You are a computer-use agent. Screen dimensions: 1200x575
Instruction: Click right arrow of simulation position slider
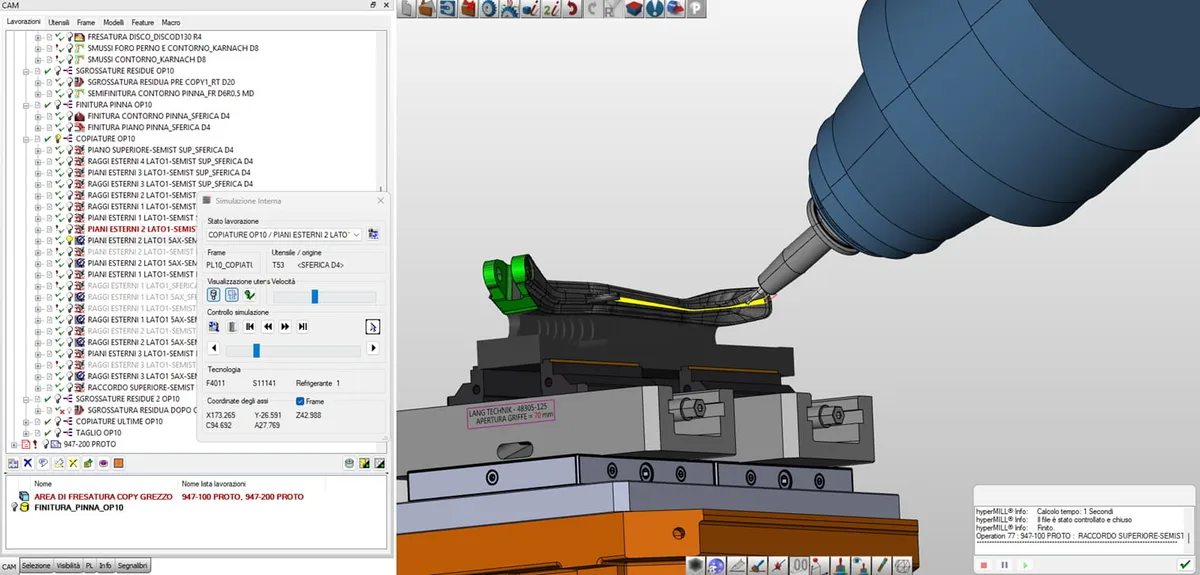373,349
